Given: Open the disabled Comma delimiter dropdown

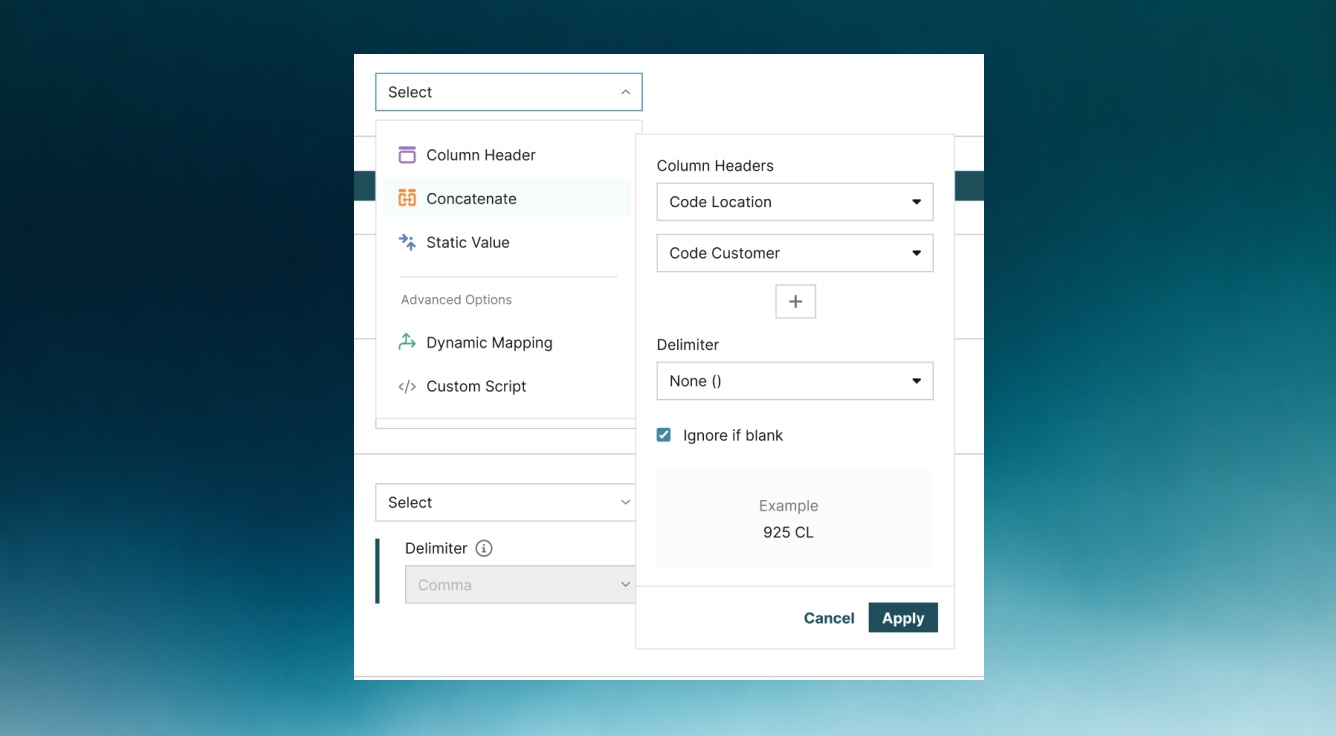Looking at the screenshot, I should 520,585.
